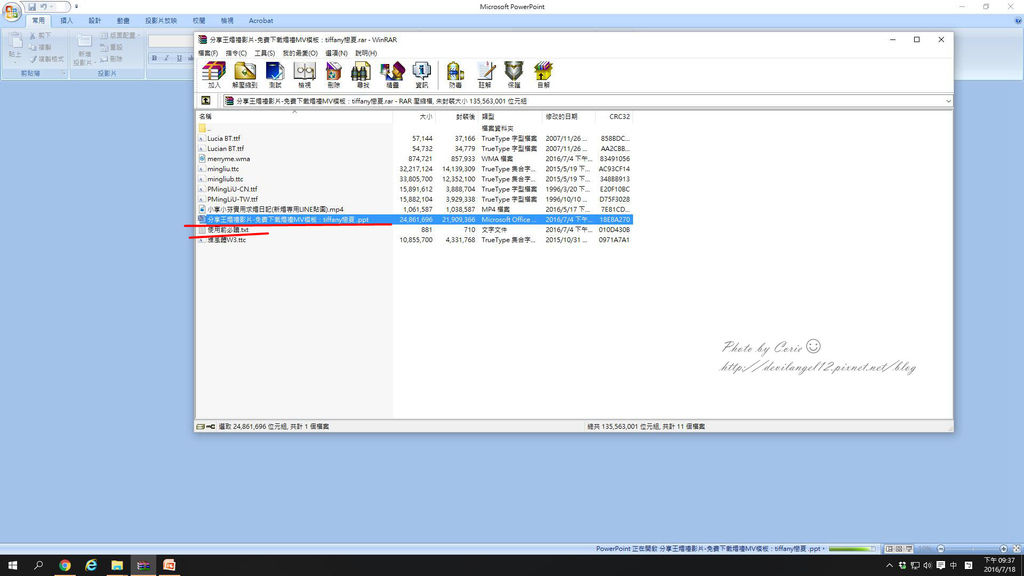The image size is (1024, 576).
Task: Open Google Chrome from the taskbar
Action: pyautogui.click(x=65, y=566)
